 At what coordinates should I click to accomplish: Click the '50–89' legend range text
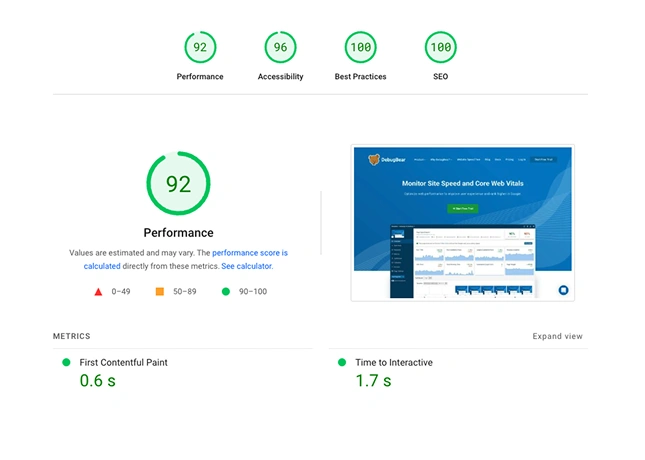(185, 291)
